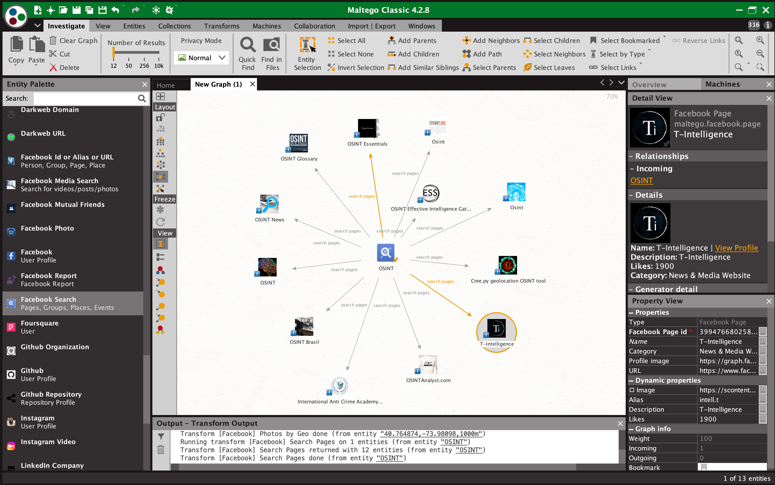Click the Paste clipboard icon
775x485 pixels.
[x=37, y=45]
